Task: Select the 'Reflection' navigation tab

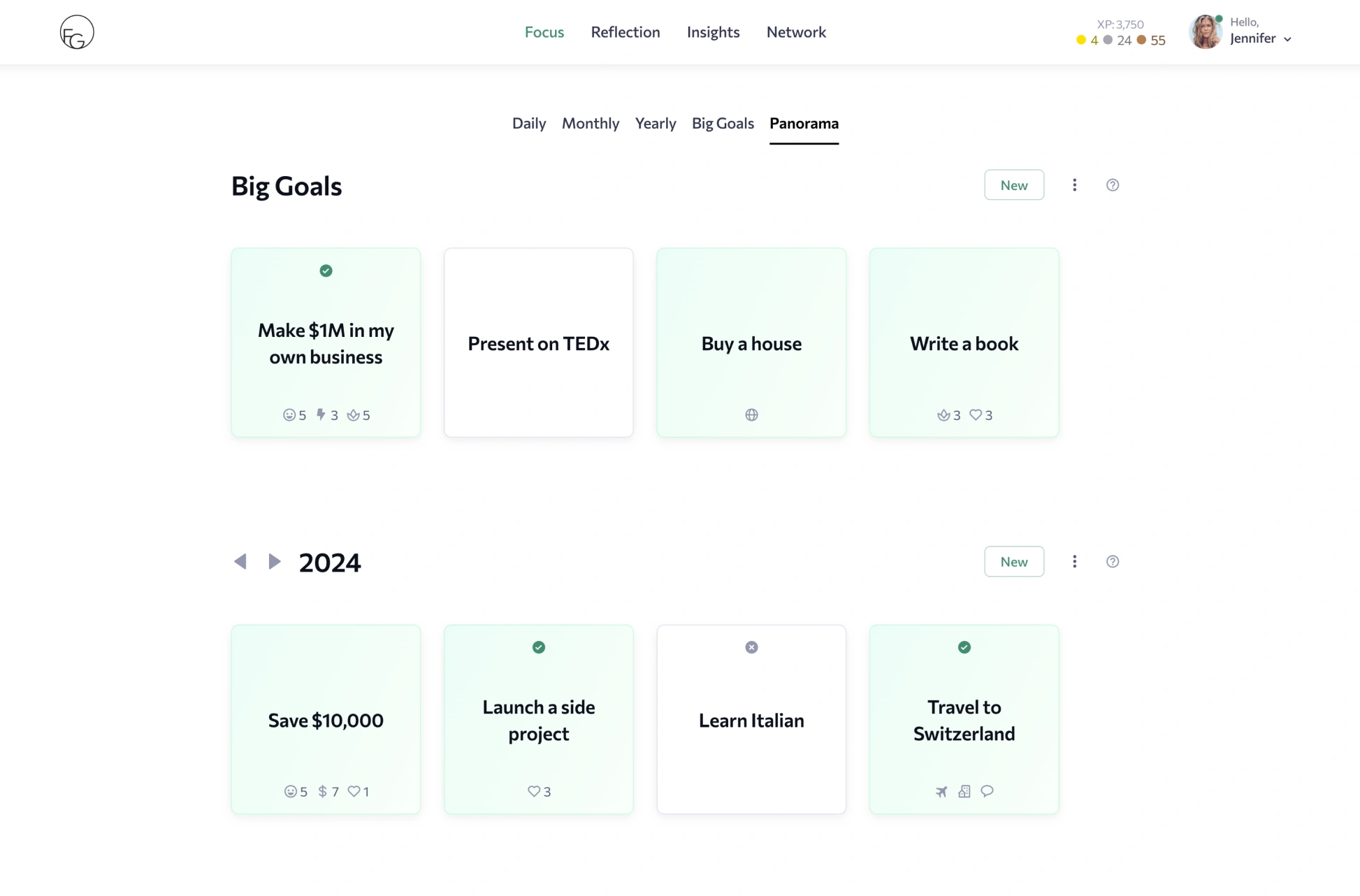Action: [x=625, y=32]
